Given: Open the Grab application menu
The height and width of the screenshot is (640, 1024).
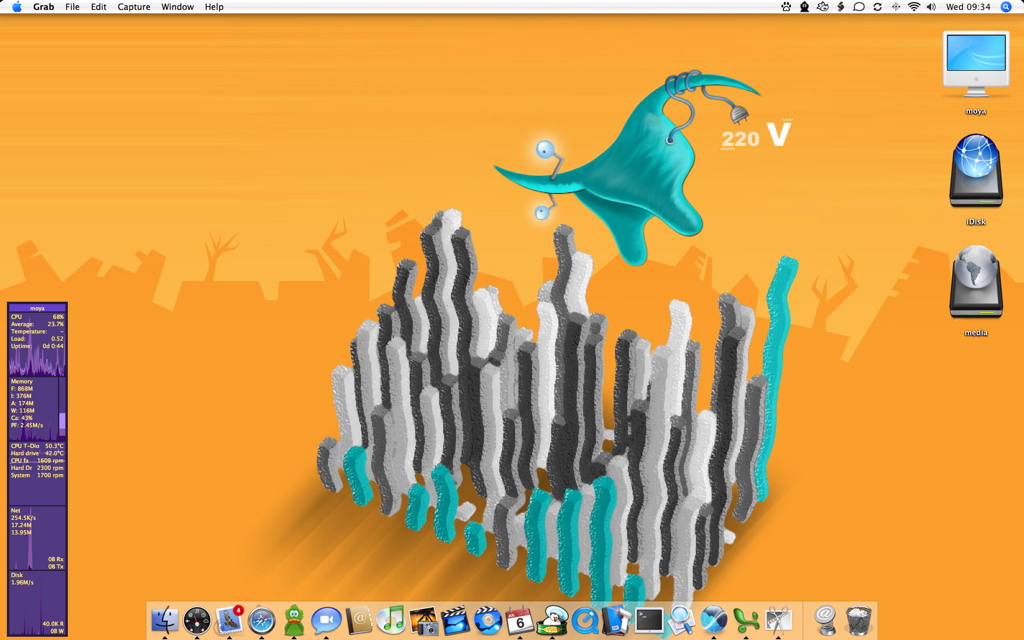Looking at the screenshot, I should point(44,7).
